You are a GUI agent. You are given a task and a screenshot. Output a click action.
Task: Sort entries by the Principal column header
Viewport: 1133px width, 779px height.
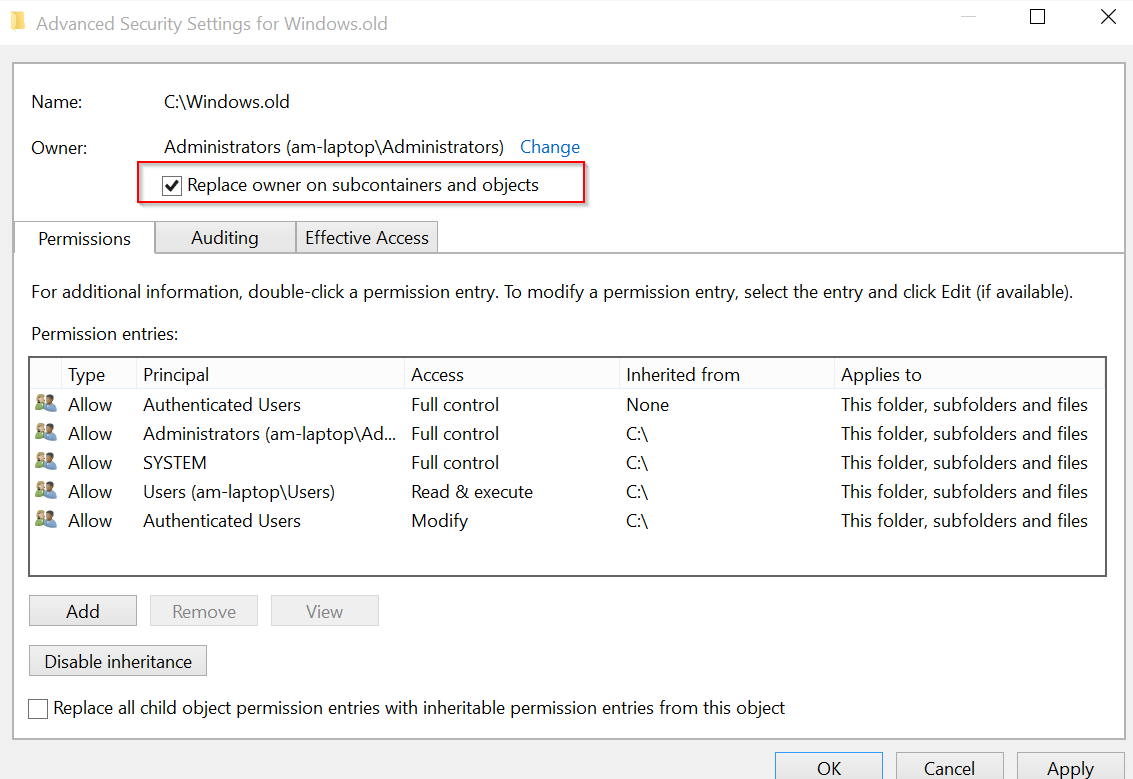[176, 375]
